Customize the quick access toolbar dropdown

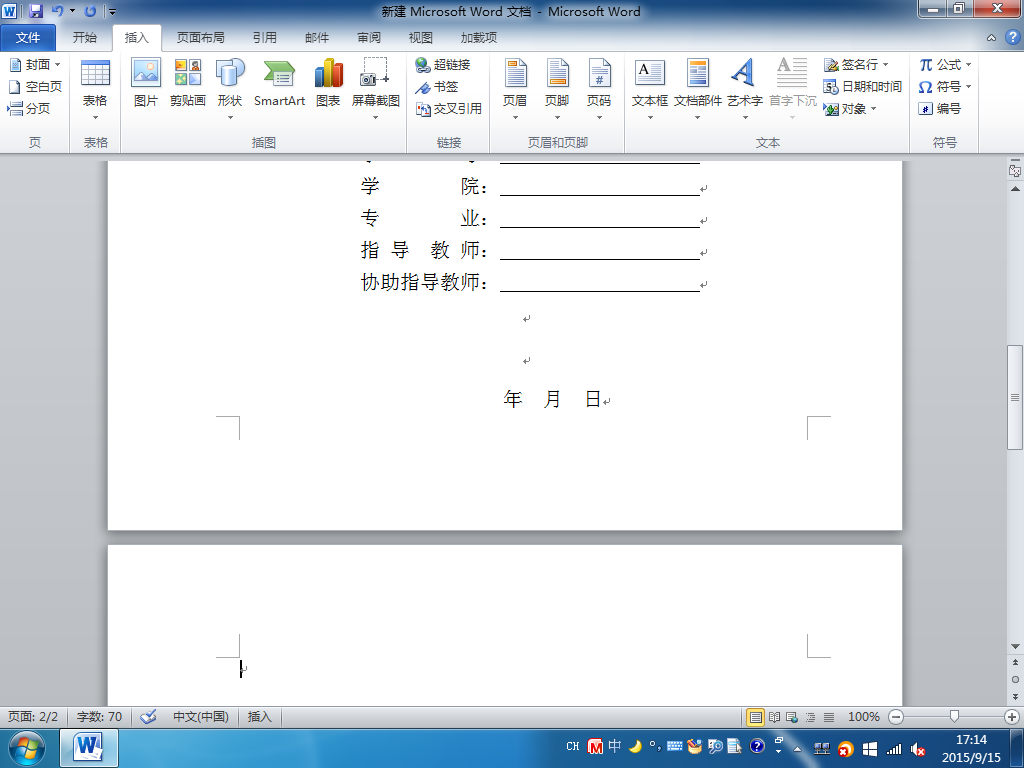[112, 11]
